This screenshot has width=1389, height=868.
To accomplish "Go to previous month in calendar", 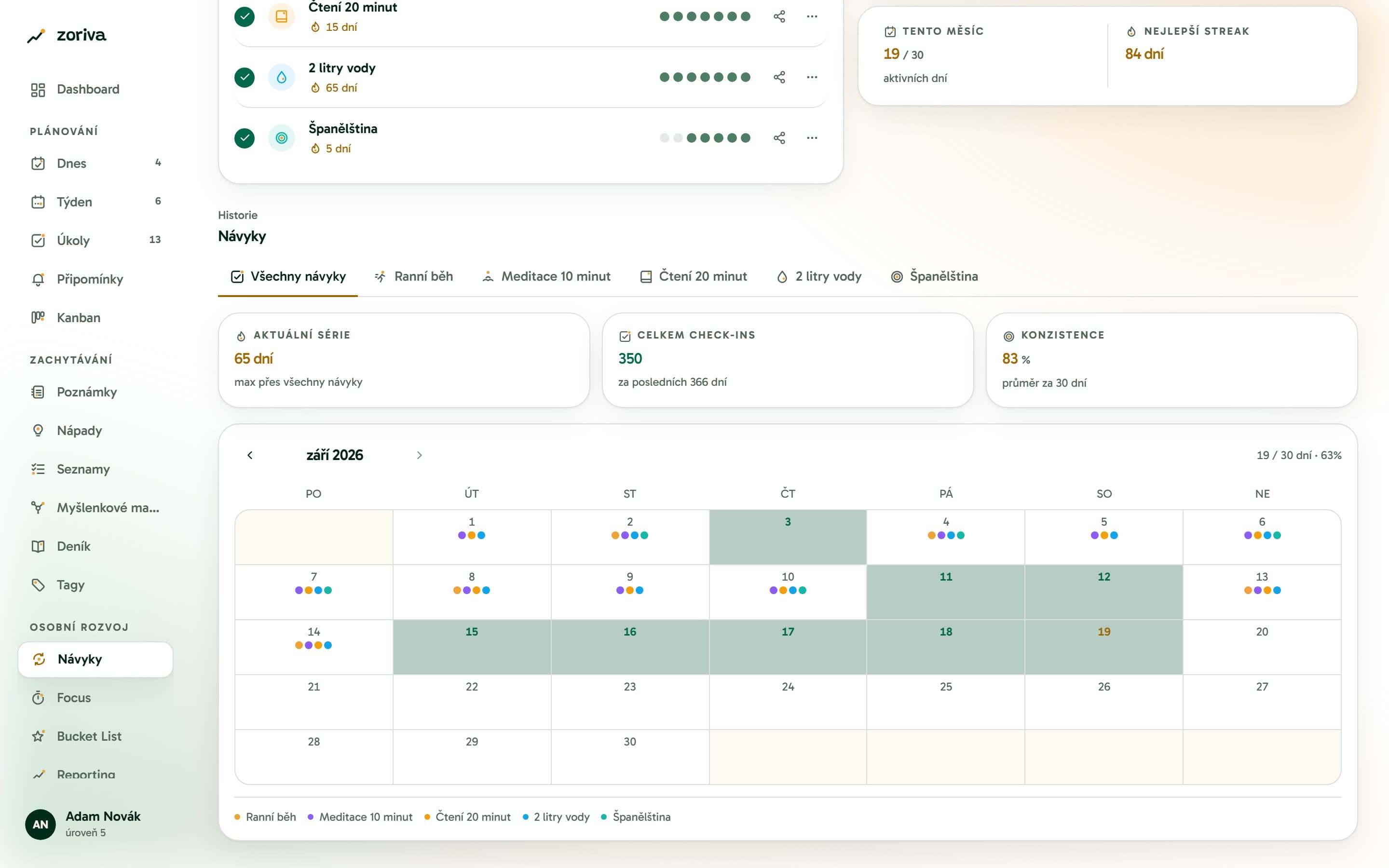I will coord(250,455).
